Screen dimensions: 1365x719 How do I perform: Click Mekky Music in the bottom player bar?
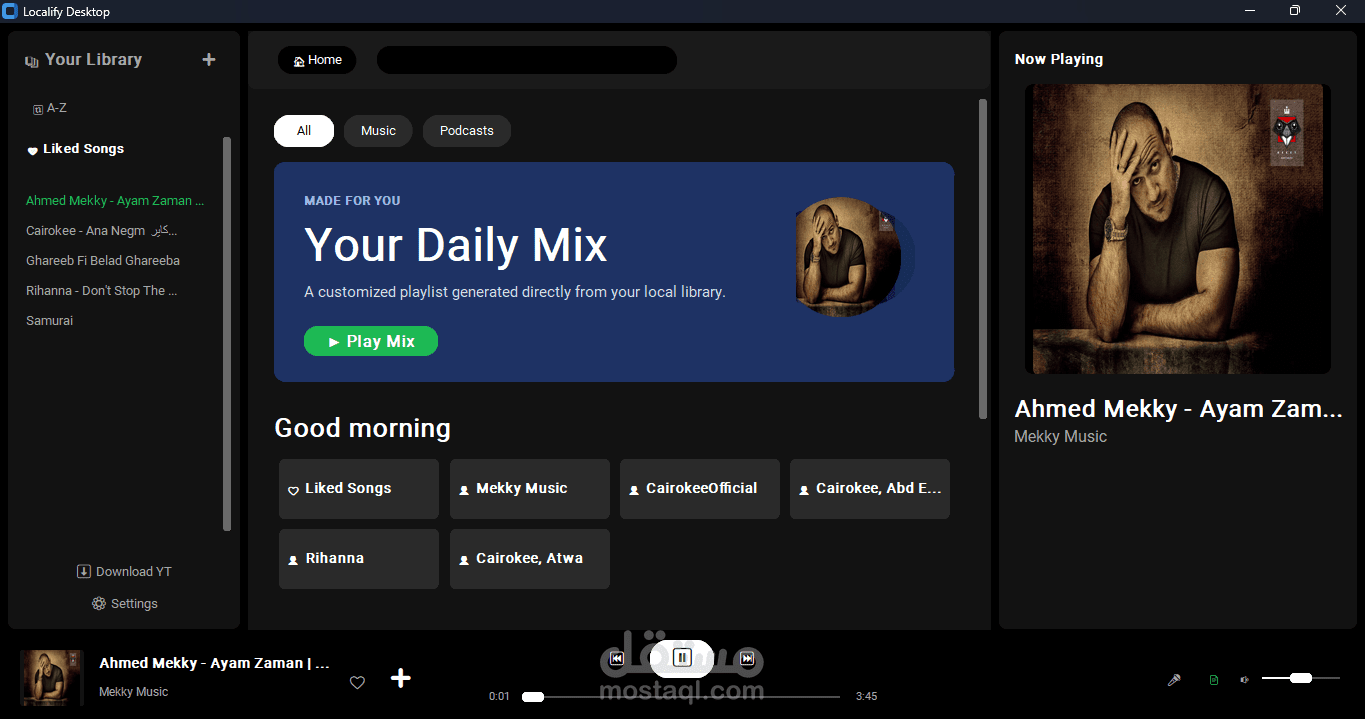(x=133, y=692)
